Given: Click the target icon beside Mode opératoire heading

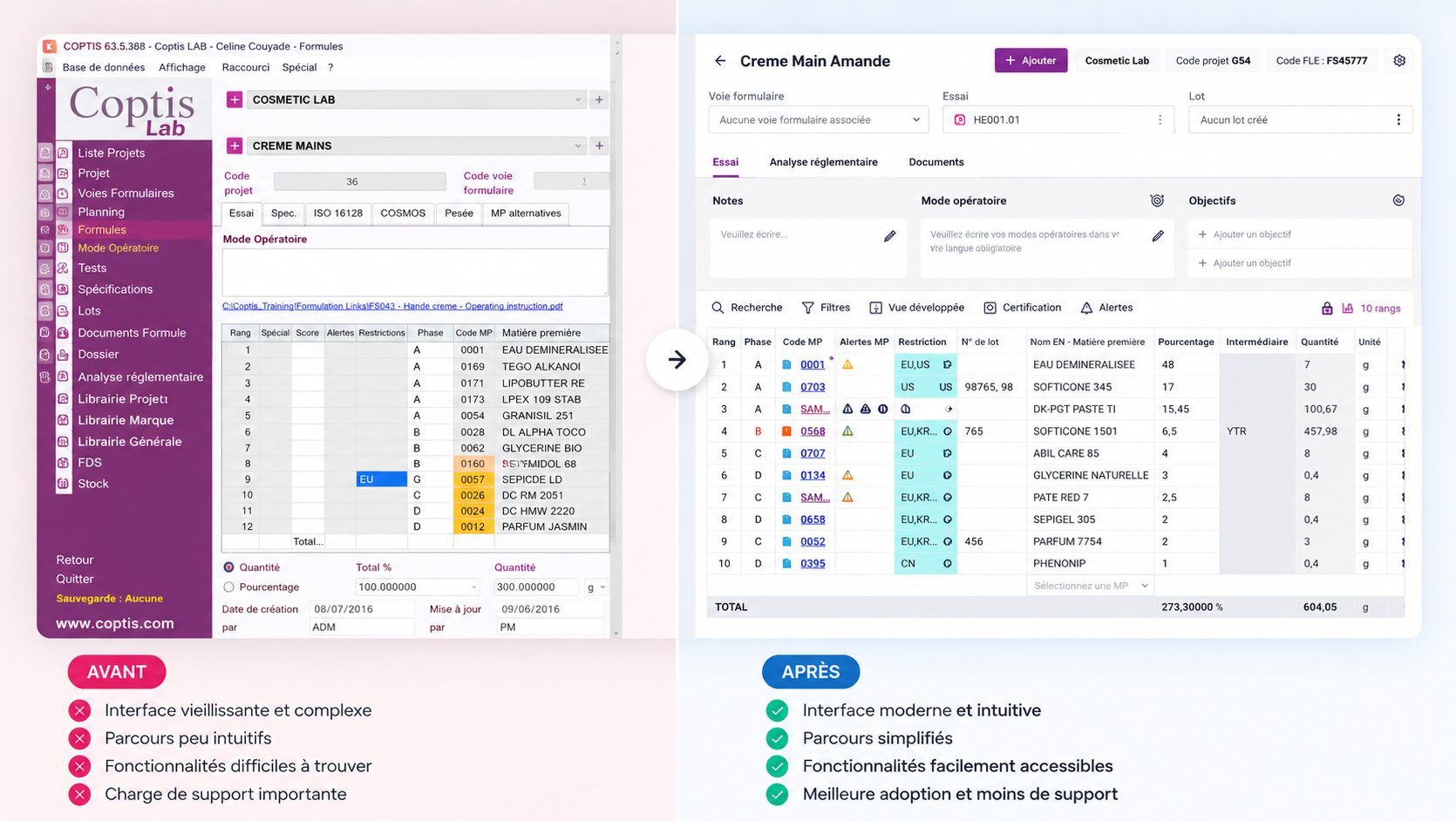Looking at the screenshot, I should click(x=1157, y=200).
